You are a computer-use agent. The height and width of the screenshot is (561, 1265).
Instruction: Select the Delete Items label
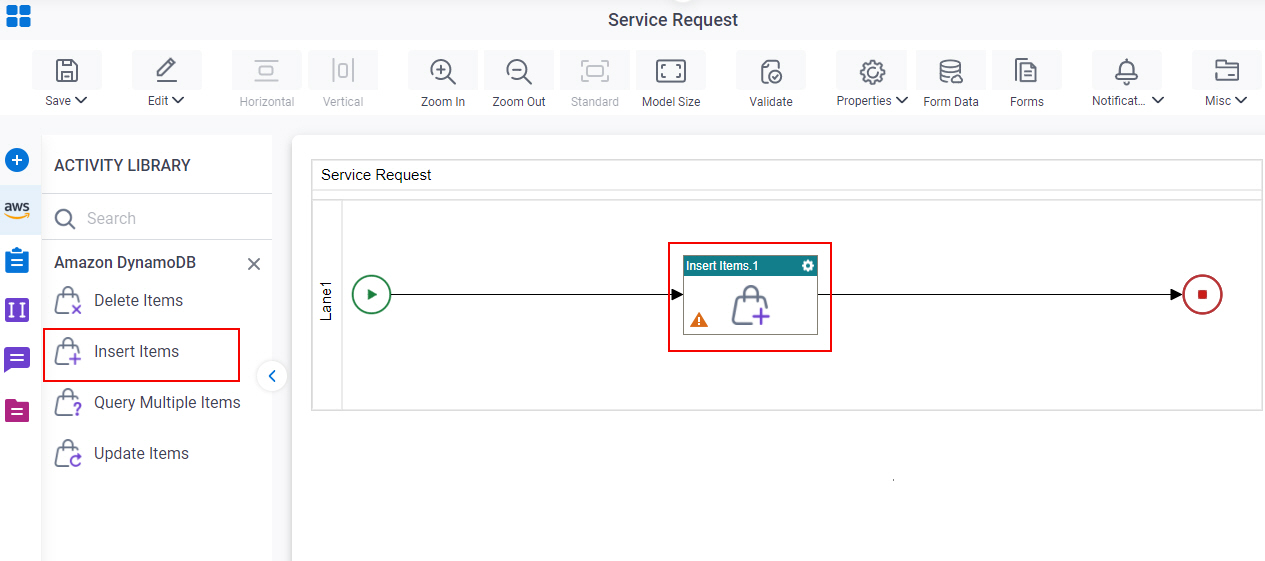pyautogui.click(x=138, y=300)
